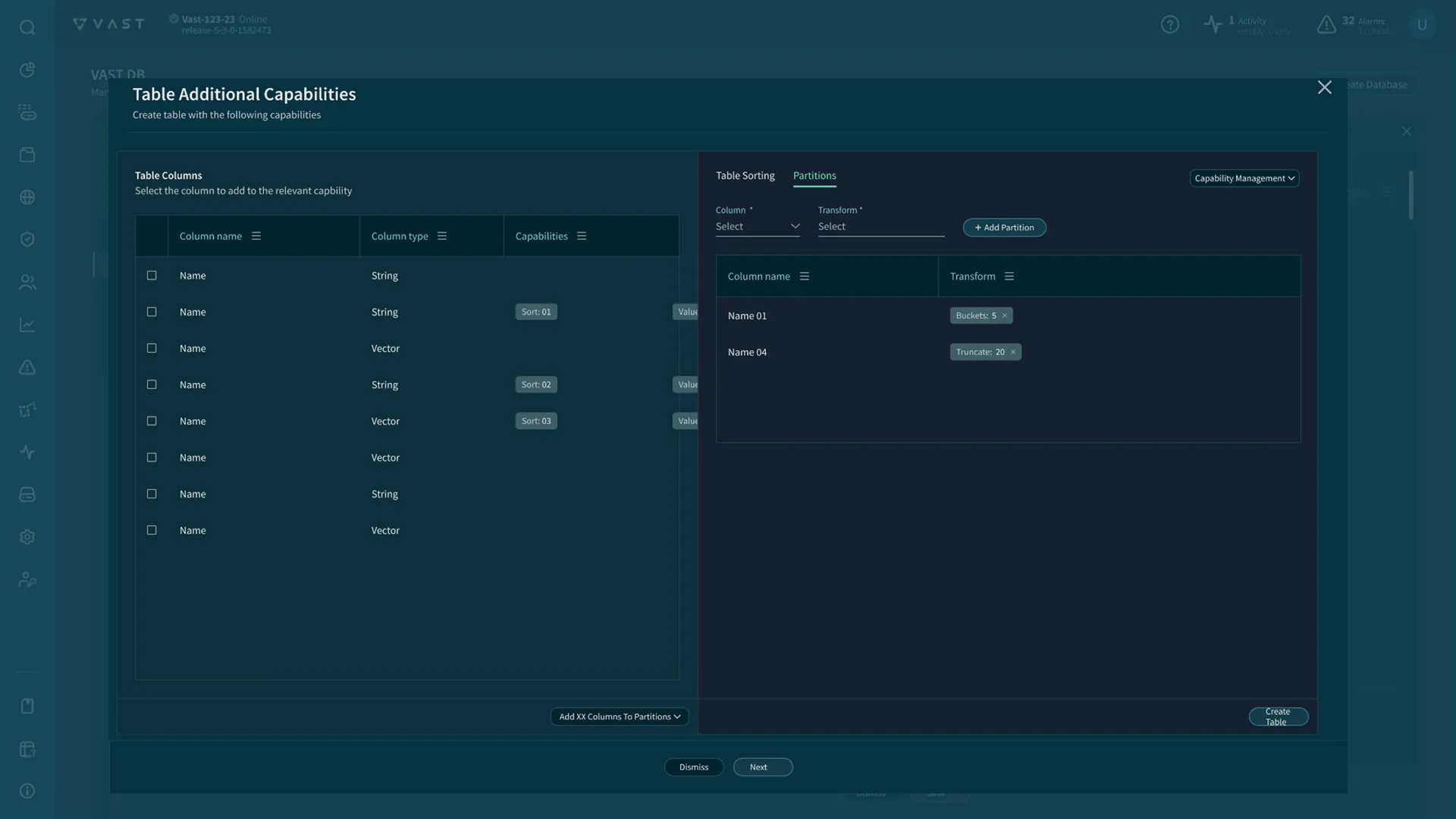Open the dashboard pie chart view
This screenshot has width=1456, height=819.
pyautogui.click(x=27, y=69)
